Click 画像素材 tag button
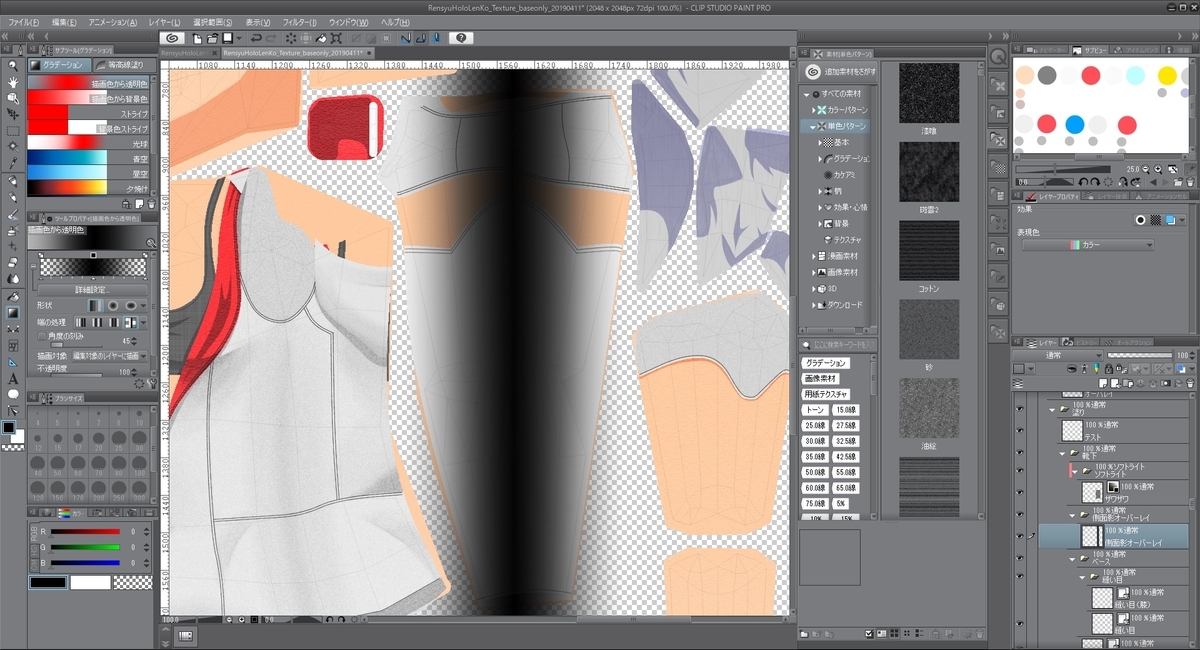The image size is (1200, 650). (x=819, y=378)
